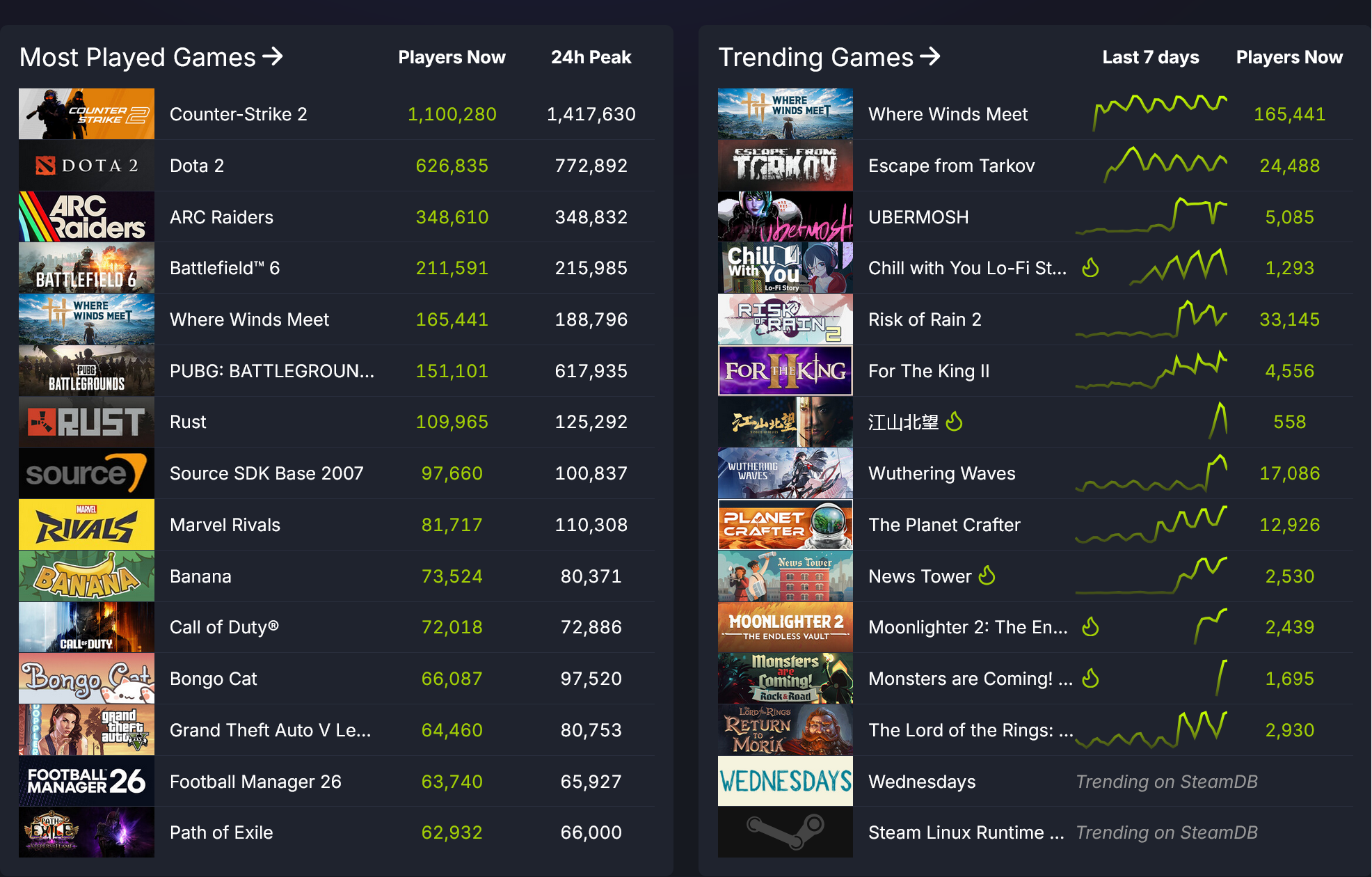Viewport: 1372px width, 877px height.
Task: Click the Players Now header in Most Played
Action: (x=452, y=57)
